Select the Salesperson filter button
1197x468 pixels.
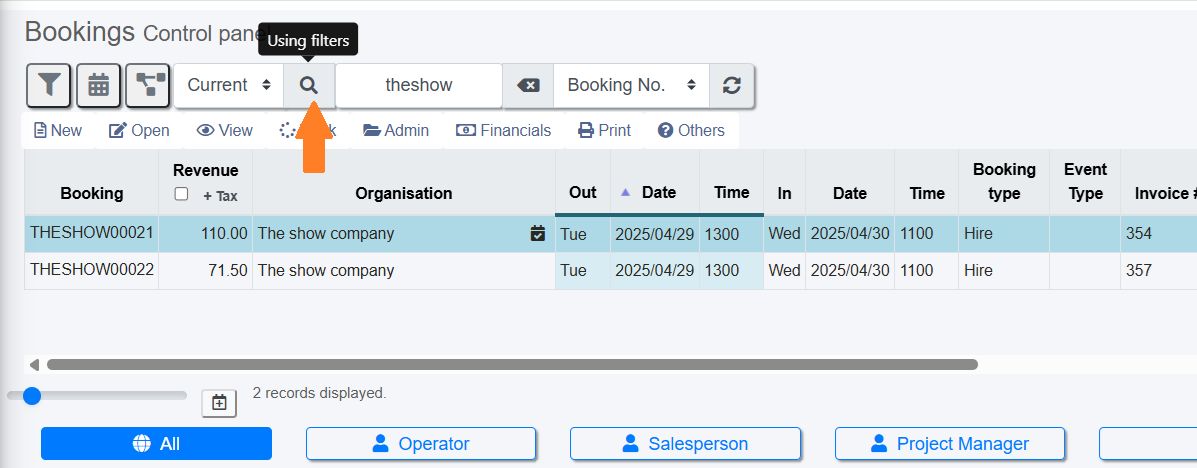(685, 444)
